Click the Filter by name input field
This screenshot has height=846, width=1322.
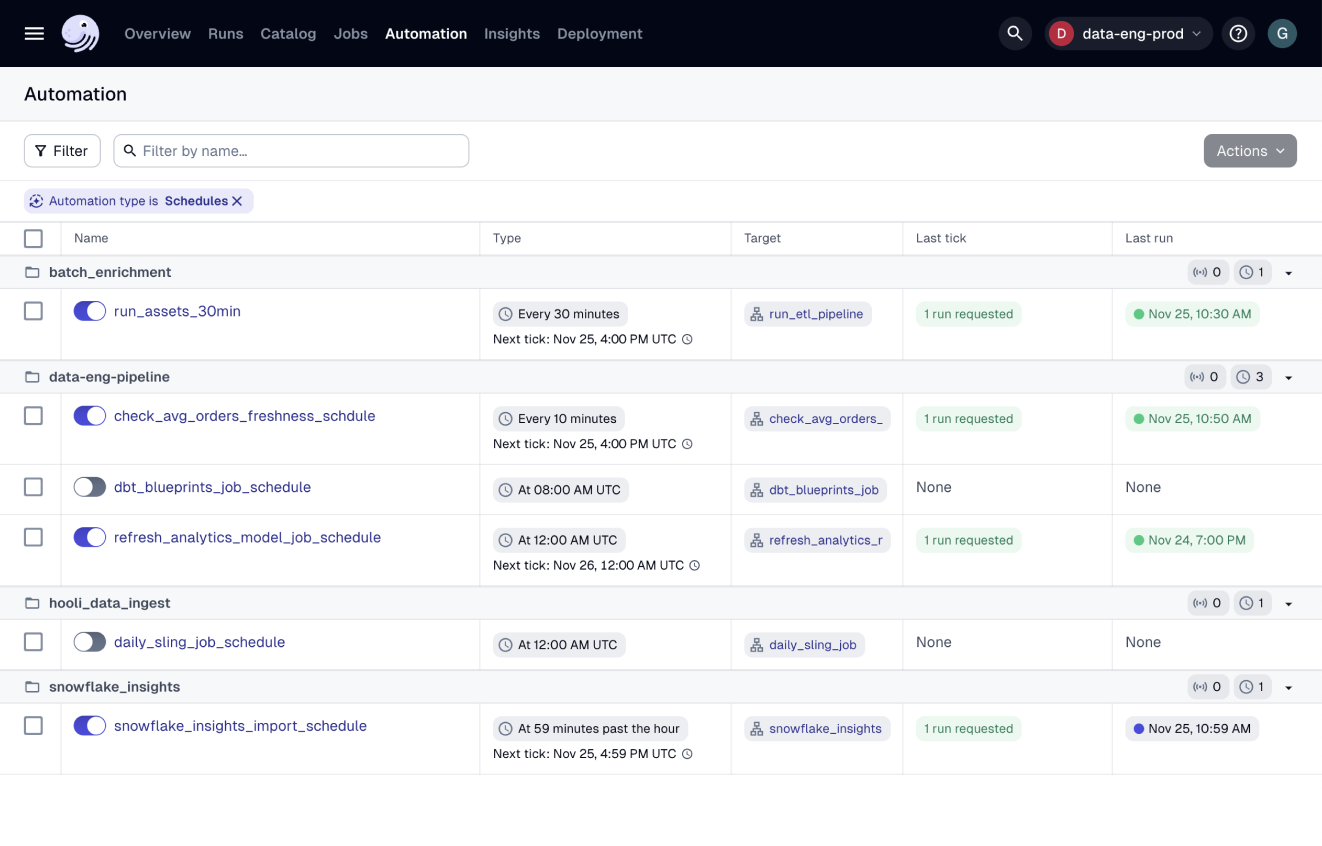coord(290,150)
